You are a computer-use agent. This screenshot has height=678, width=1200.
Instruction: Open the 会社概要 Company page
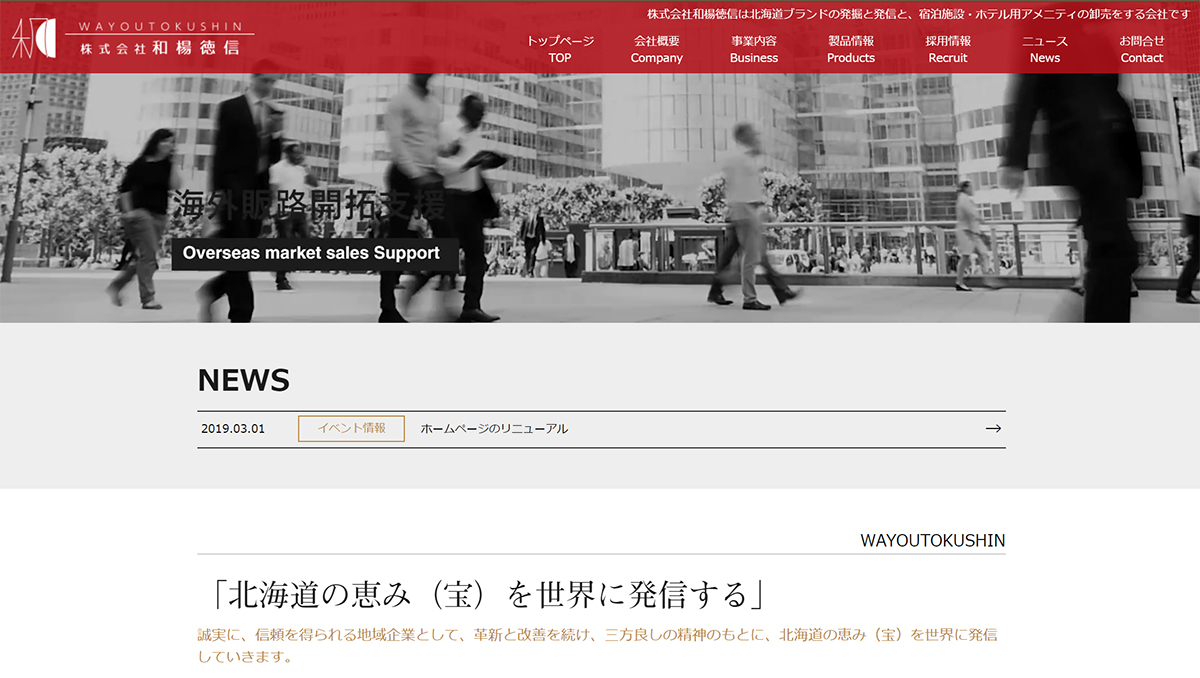(656, 49)
